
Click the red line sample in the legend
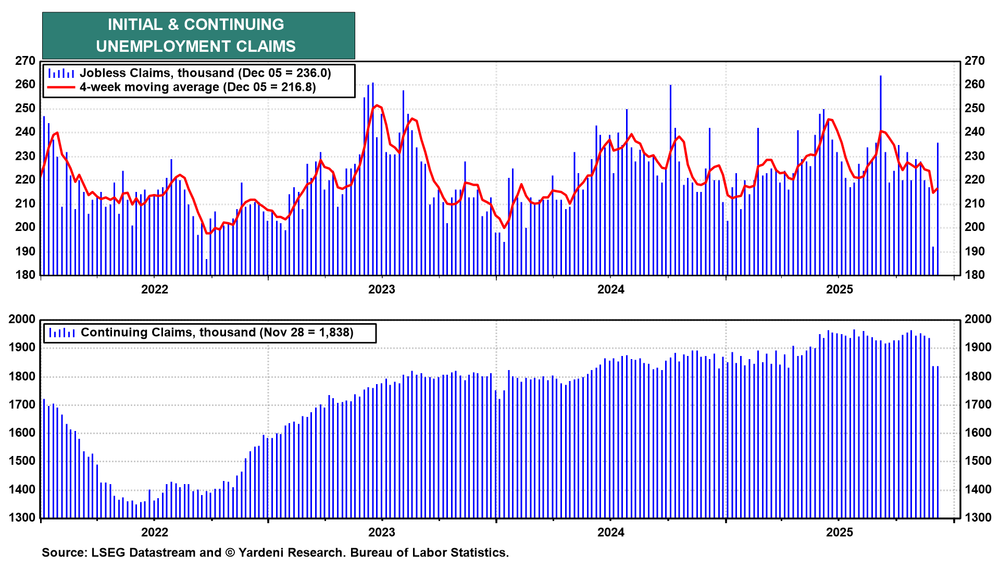click(61, 88)
